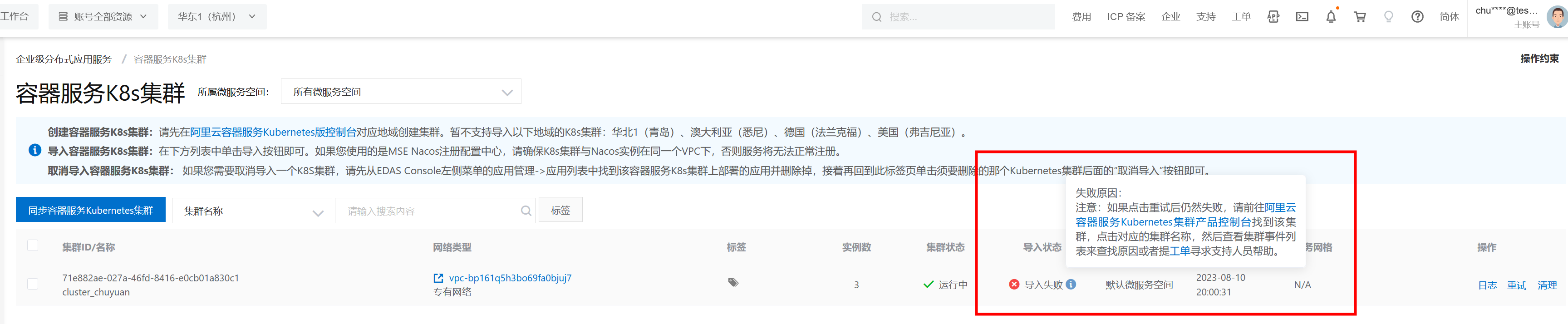
Task: Expand the 账号全部资源 dropdown
Action: pos(103,16)
